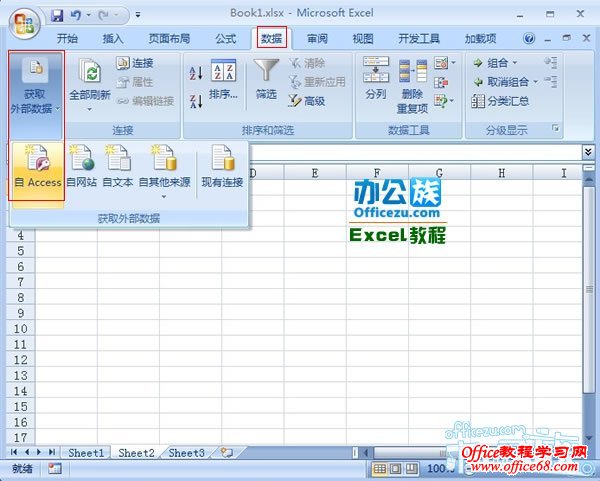Open the 排序 dialog
The image size is (600, 481).
[x=223, y=80]
